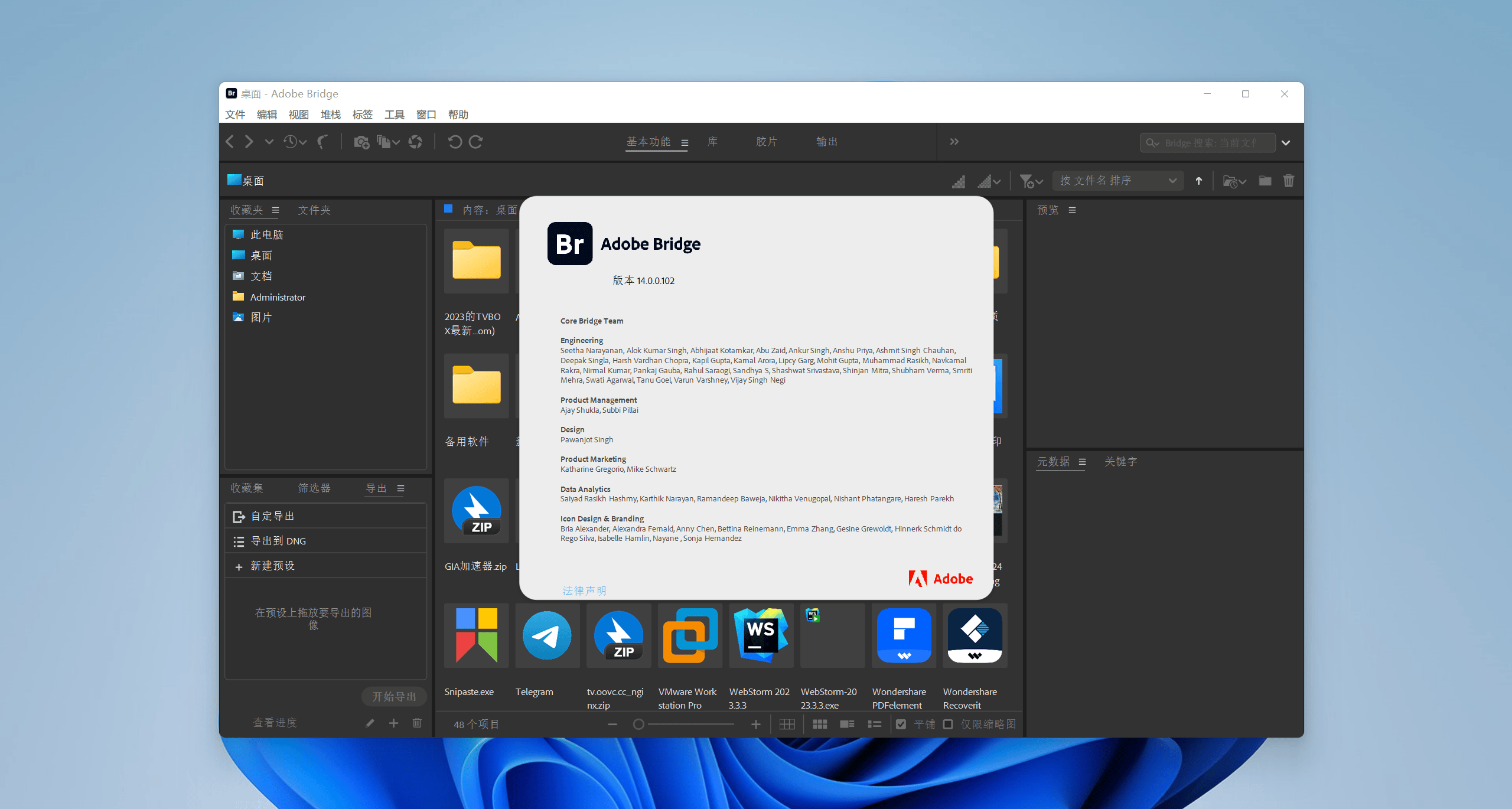Open 收藏夹 panel menu icon
The height and width of the screenshot is (809, 1512).
tap(275, 210)
